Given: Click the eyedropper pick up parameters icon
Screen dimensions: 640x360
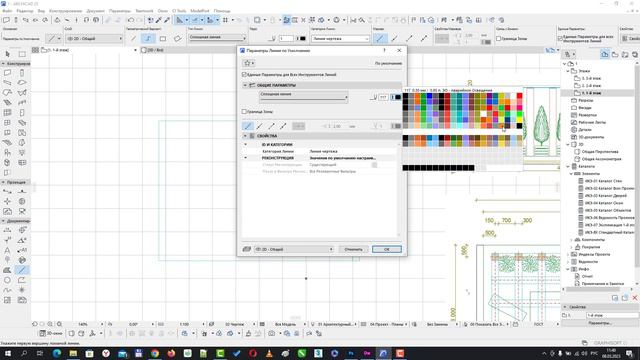Looking at the screenshot, I should point(159,20).
